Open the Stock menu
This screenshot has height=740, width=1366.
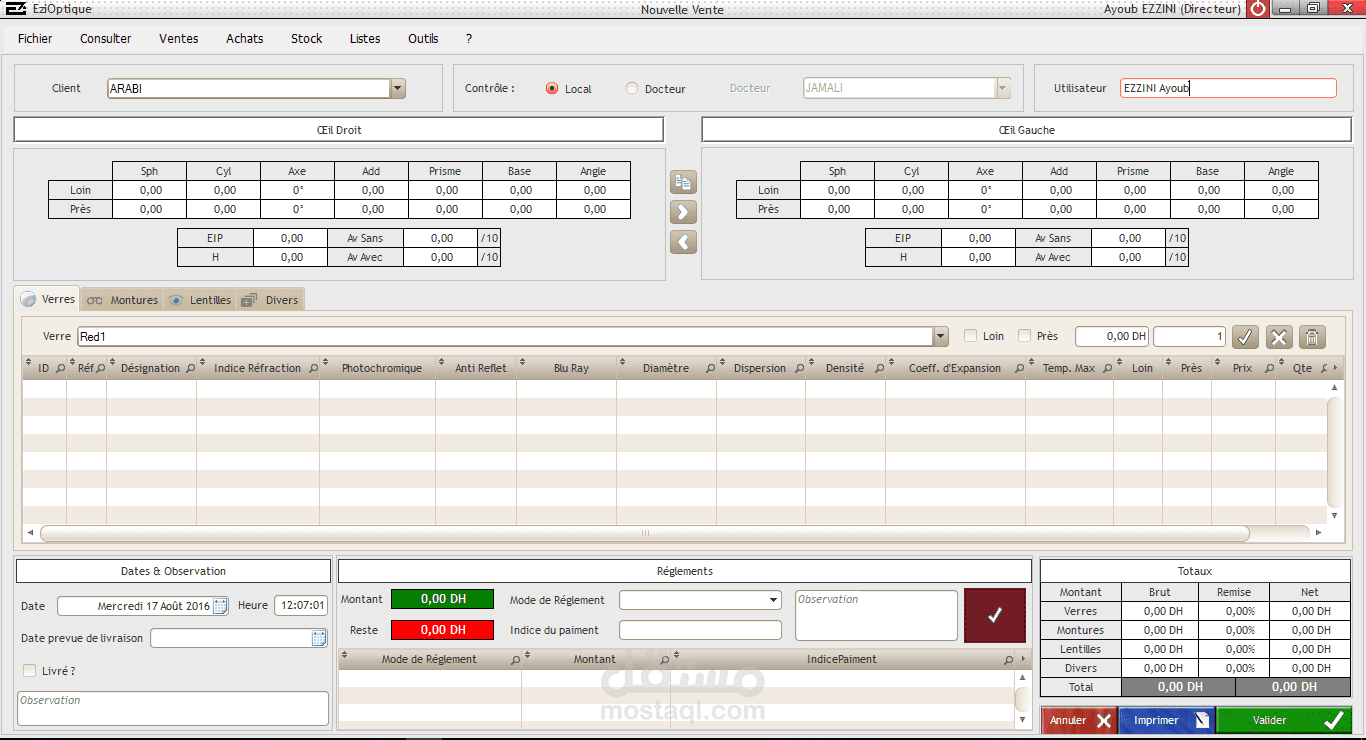pyautogui.click(x=307, y=39)
